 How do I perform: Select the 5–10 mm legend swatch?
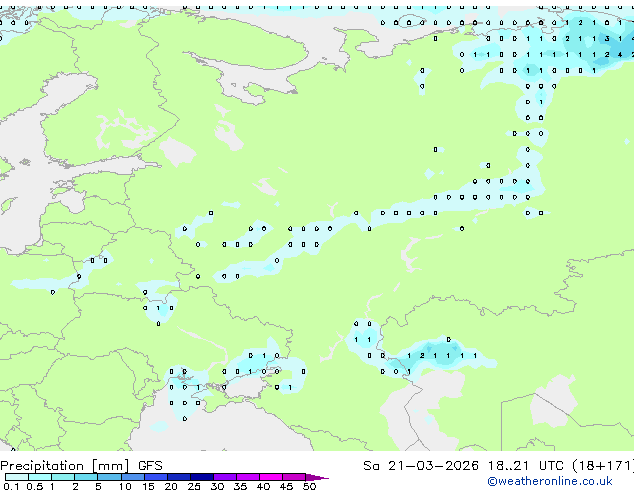[109, 477]
